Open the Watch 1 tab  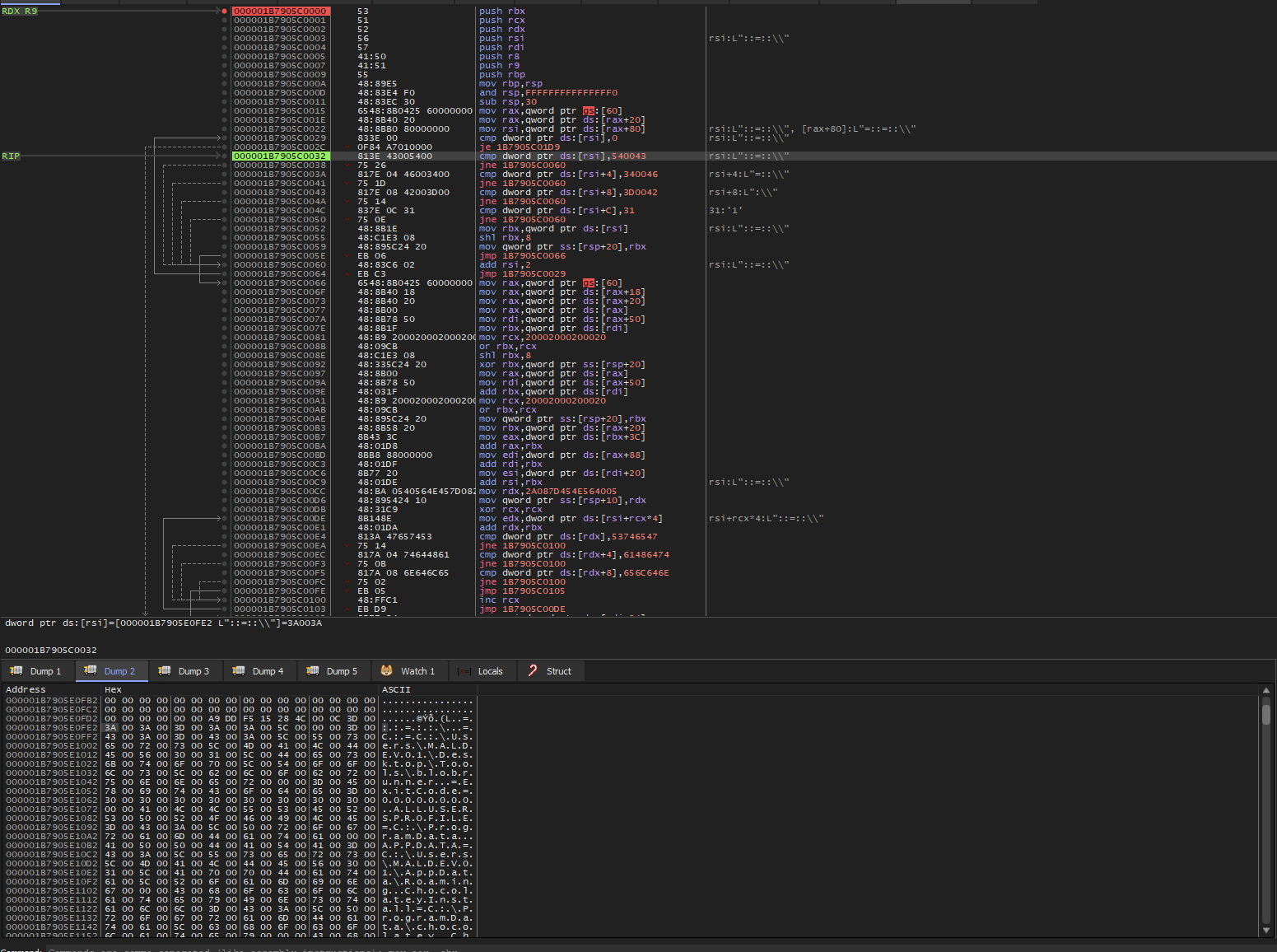pos(408,671)
